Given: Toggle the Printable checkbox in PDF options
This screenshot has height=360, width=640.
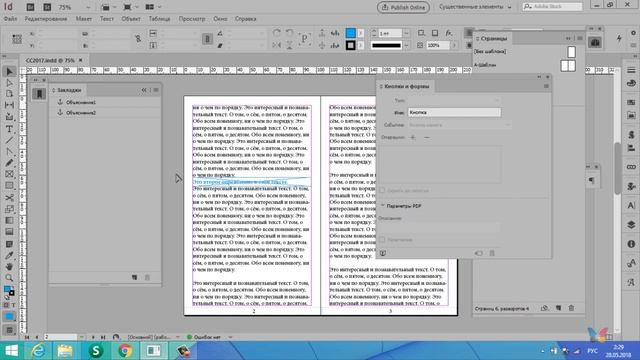Looking at the screenshot, I should click(x=382, y=240).
